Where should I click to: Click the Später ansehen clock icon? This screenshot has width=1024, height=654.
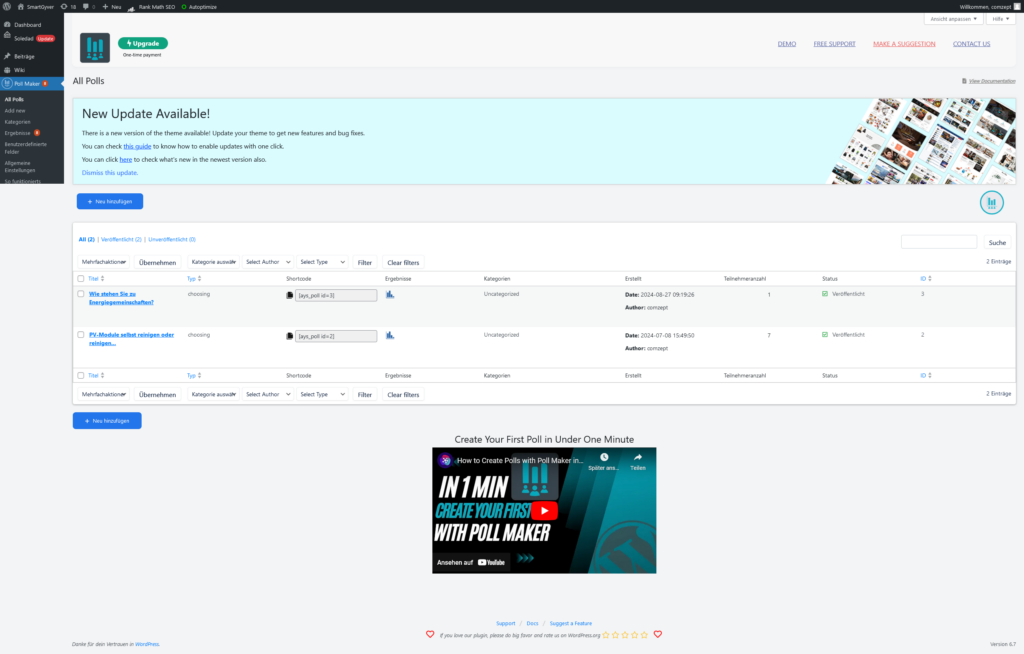pyautogui.click(x=604, y=460)
